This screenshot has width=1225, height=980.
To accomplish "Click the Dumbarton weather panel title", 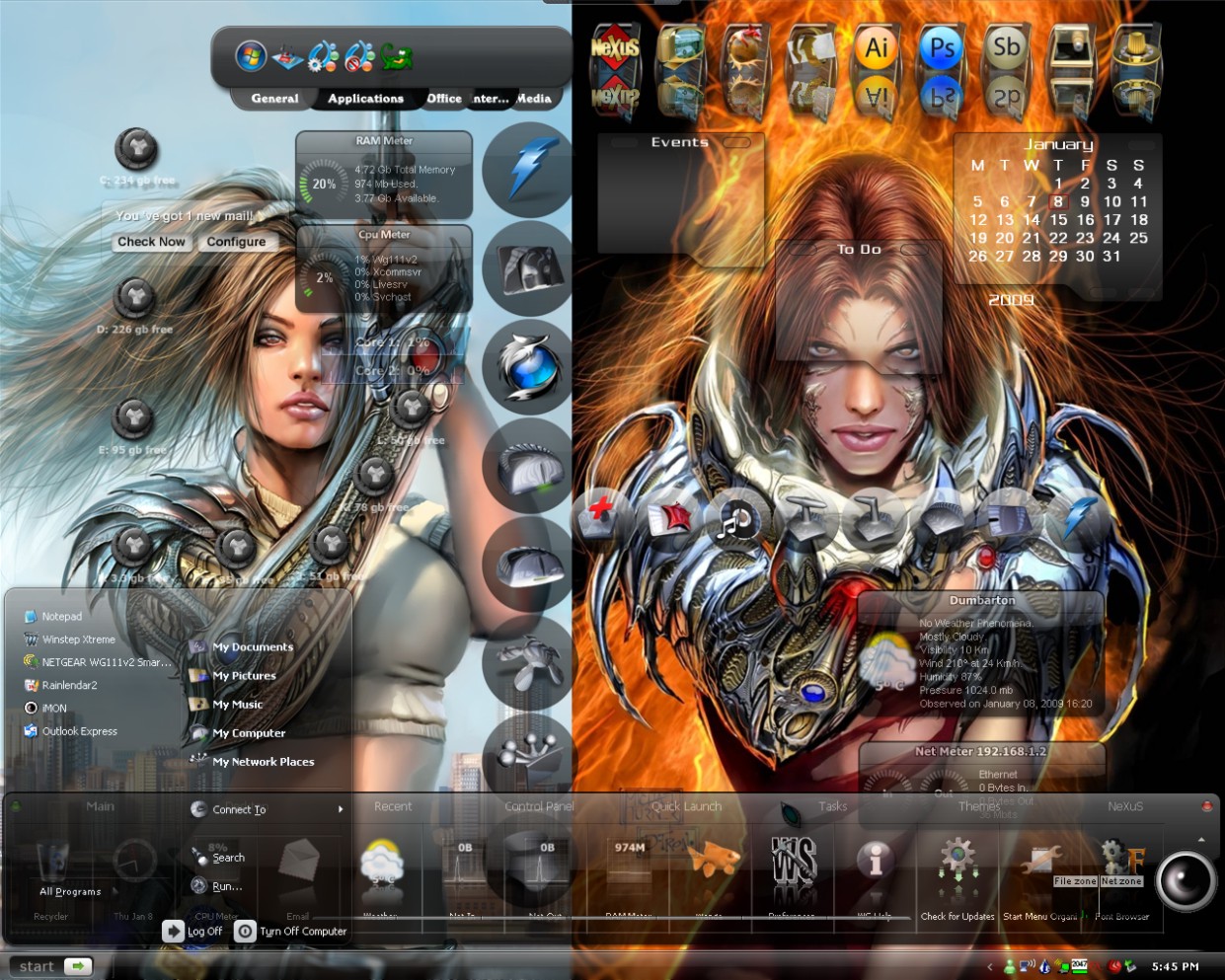I will [x=982, y=600].
